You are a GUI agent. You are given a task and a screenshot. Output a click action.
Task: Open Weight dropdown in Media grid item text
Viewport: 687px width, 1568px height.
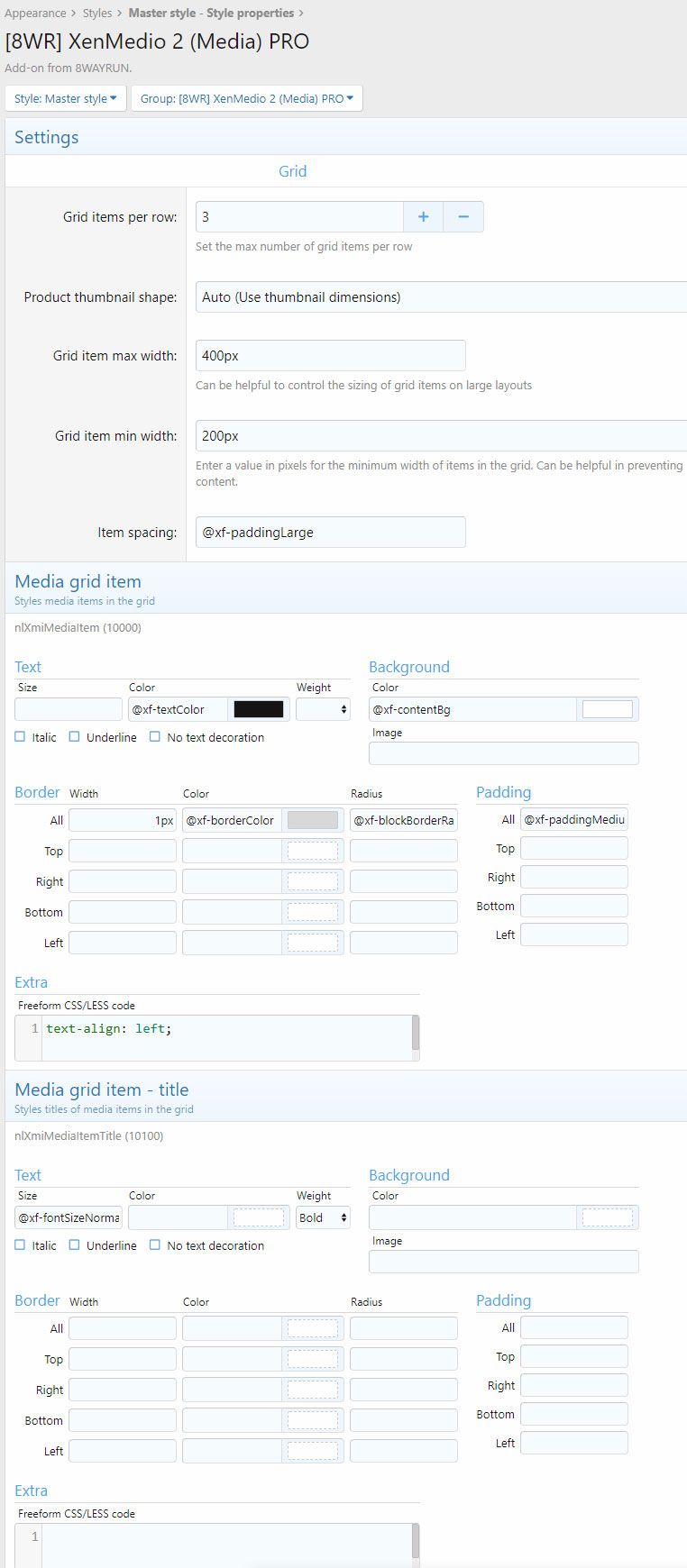pos(323,709)
